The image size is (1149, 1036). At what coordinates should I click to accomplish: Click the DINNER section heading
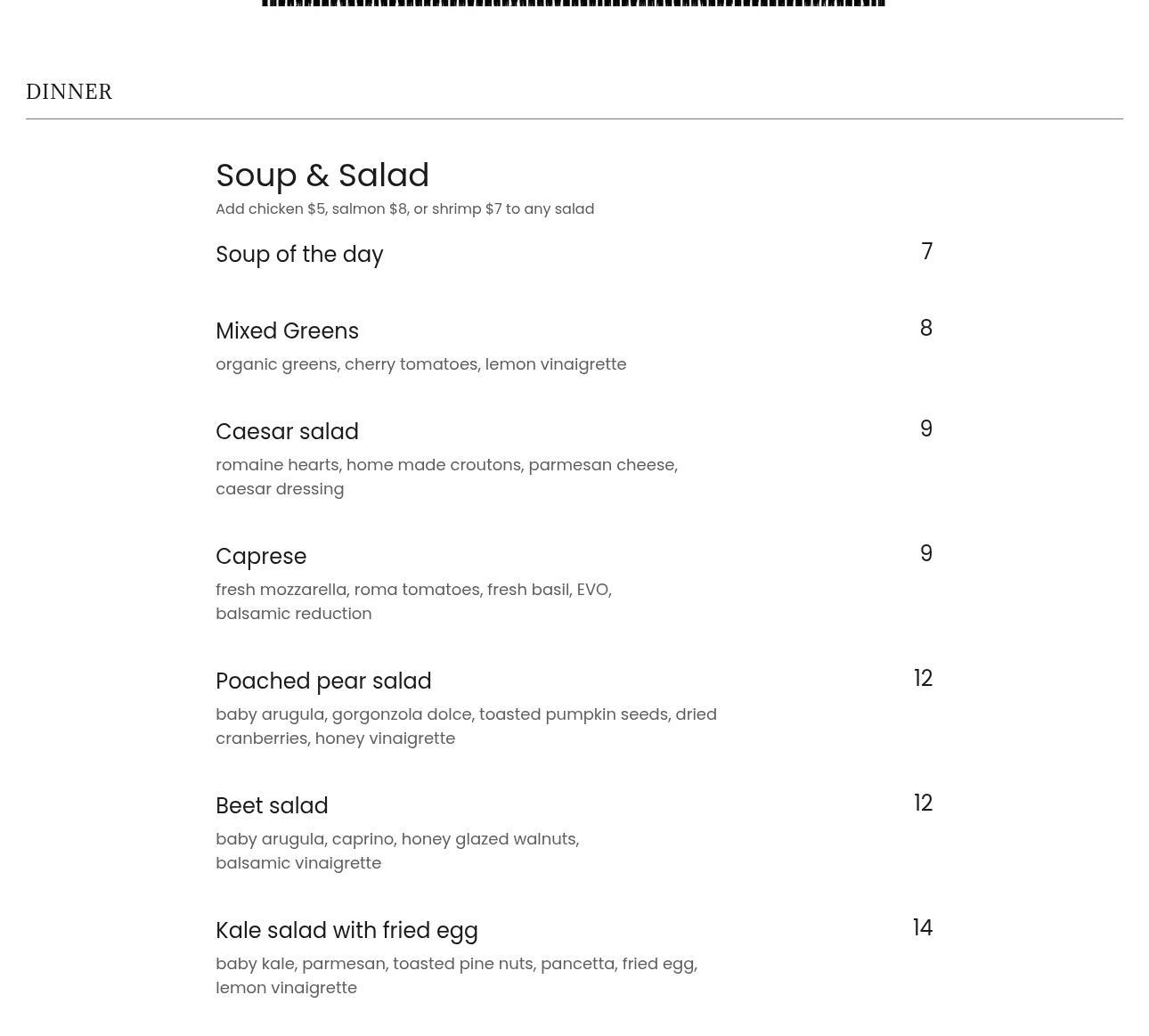tap(69, 92)
